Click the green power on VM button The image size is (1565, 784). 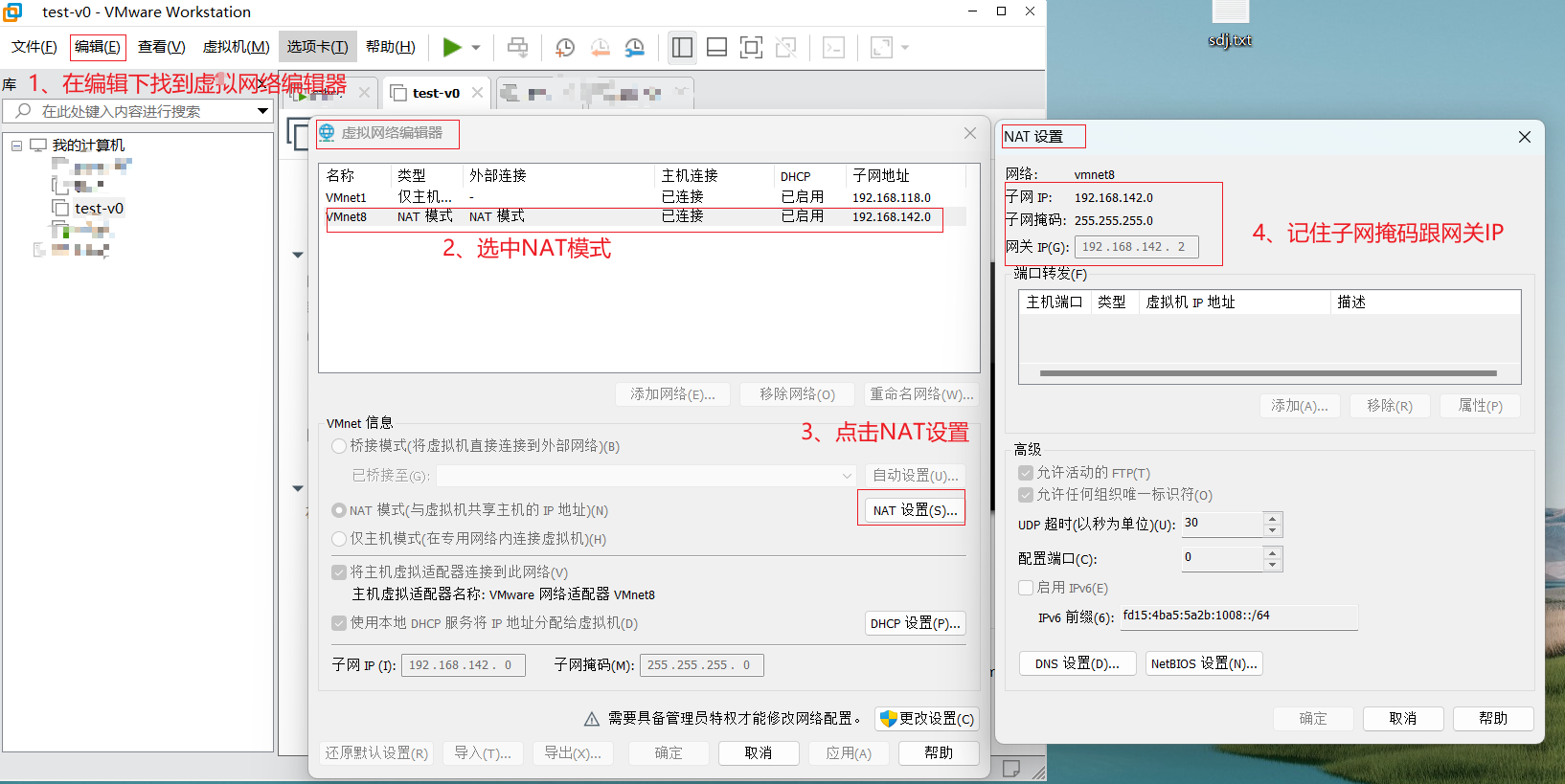click(x=451, y=47)
